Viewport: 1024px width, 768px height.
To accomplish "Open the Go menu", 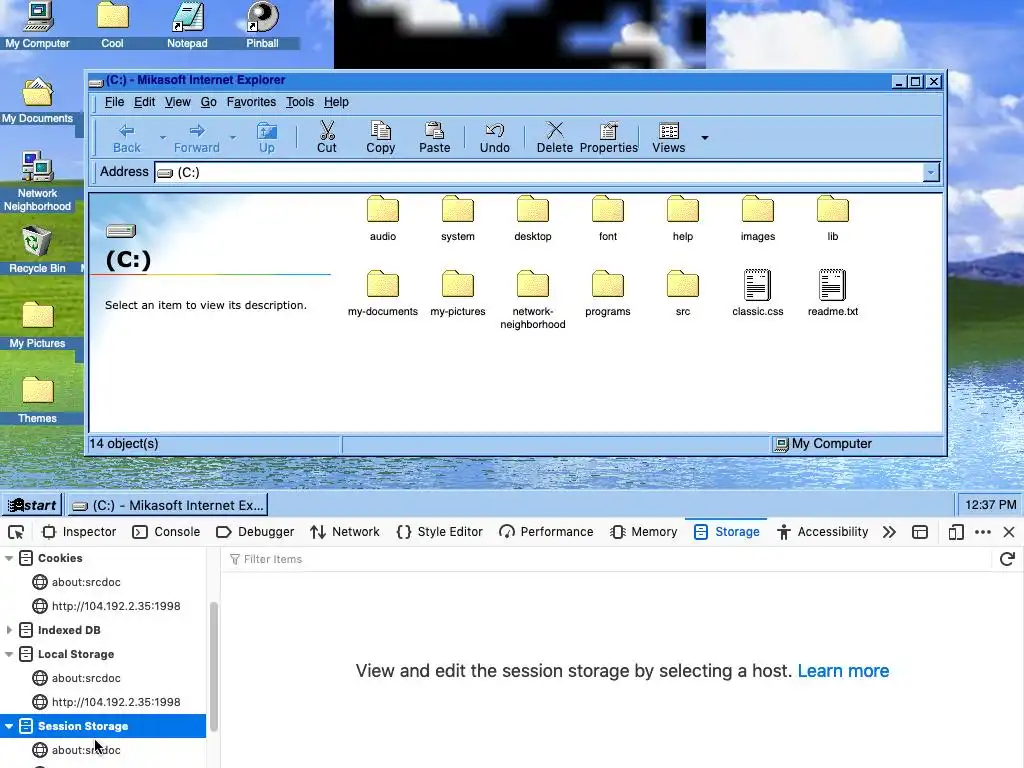I will point(208,102).
